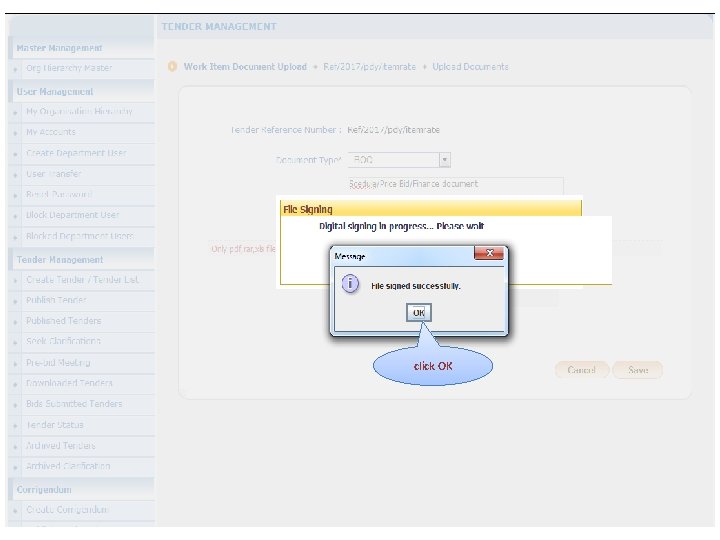Open Archived Clarification
The height and width of the screenshot is (540, 720).
click(x=68, y=466)
